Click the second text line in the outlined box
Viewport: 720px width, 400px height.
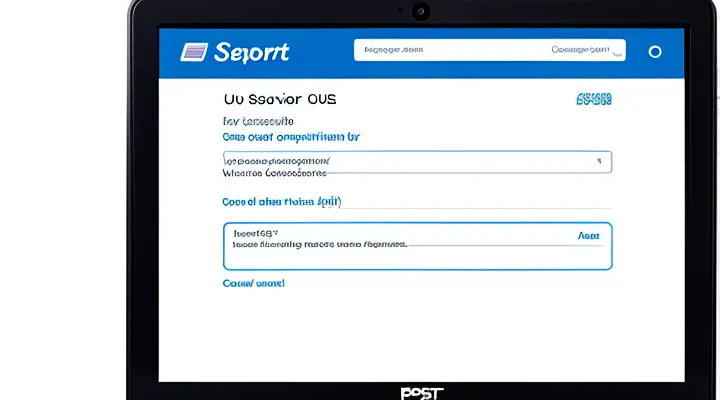pyautogui.click(x=320, y=244)
